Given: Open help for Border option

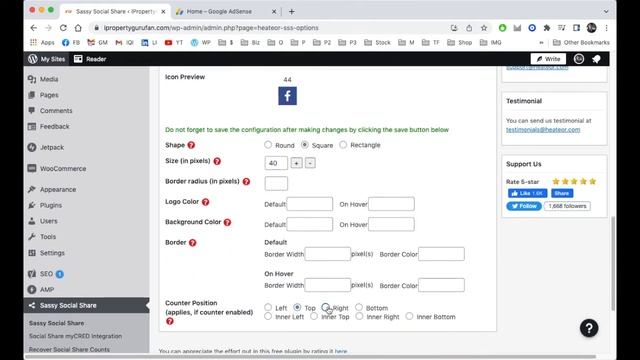Looking at the screenshot, I should coord(193,243).
